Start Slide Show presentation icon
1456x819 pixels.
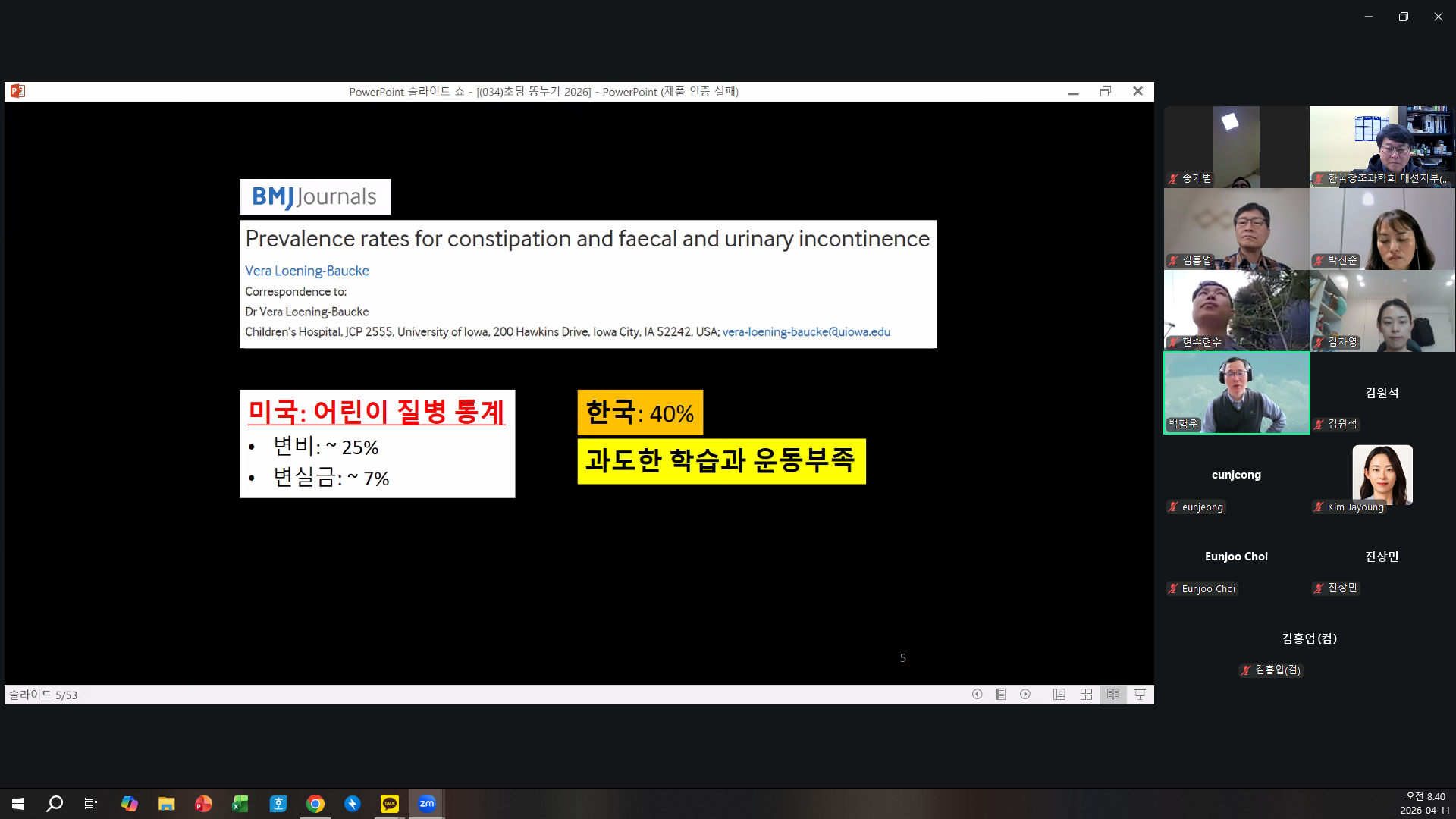(1140, 694)
